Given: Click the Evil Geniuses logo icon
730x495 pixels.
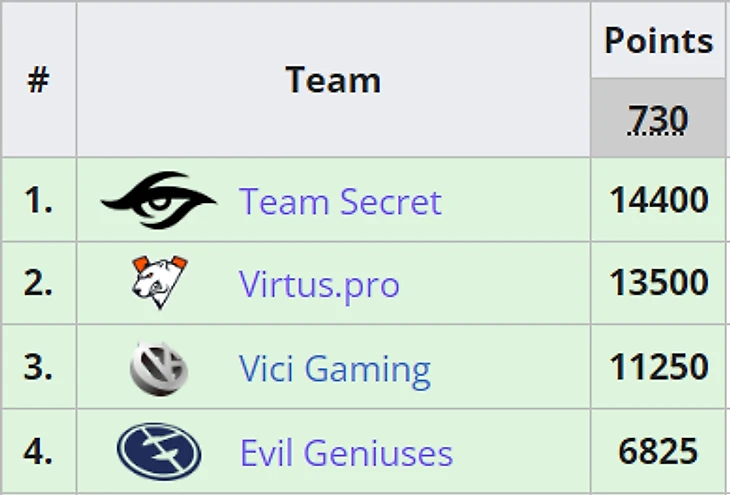Looking at the screenshot, I should [159, 452].
